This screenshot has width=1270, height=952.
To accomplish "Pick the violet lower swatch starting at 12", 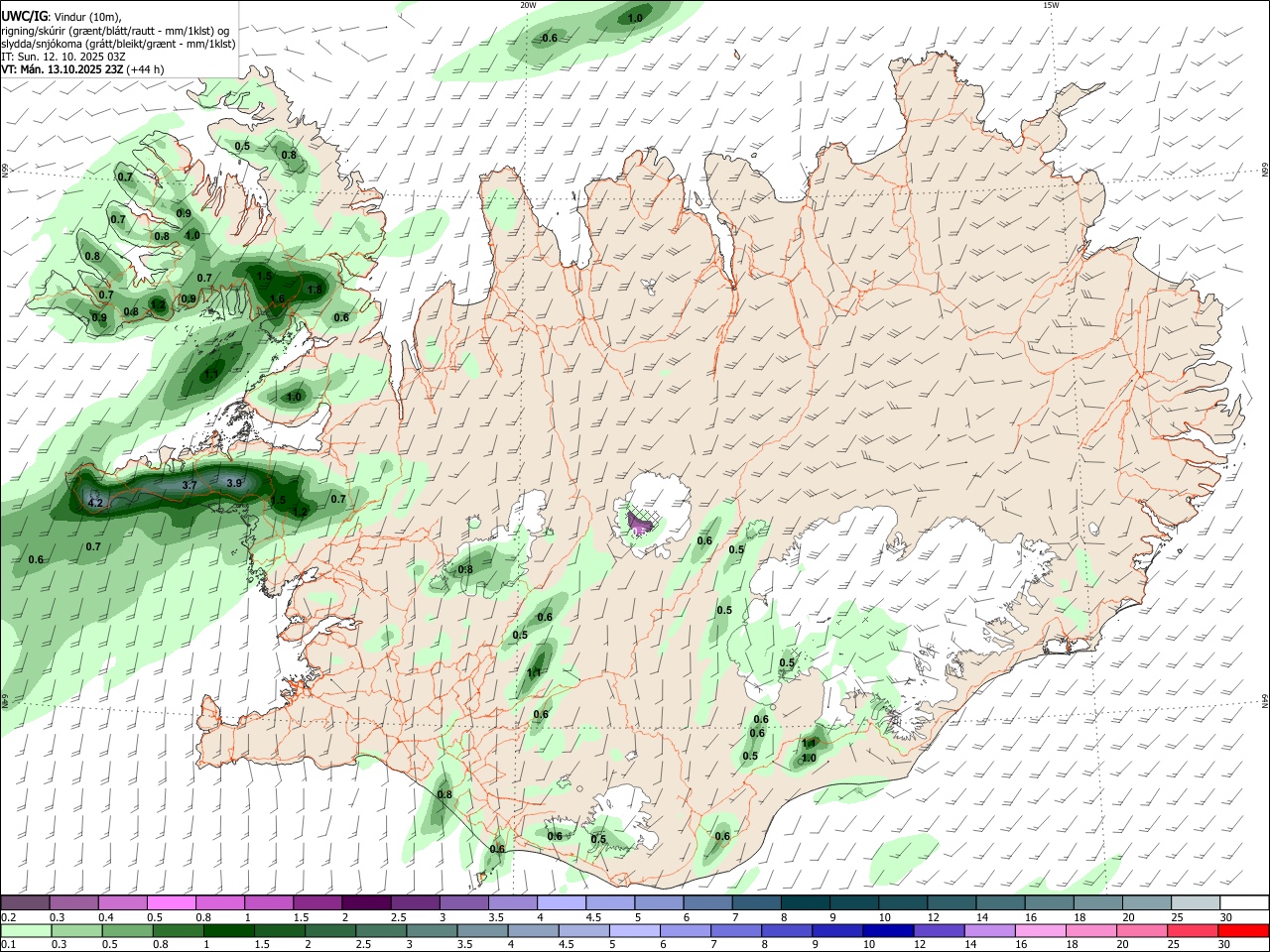I will click(938, 930).
